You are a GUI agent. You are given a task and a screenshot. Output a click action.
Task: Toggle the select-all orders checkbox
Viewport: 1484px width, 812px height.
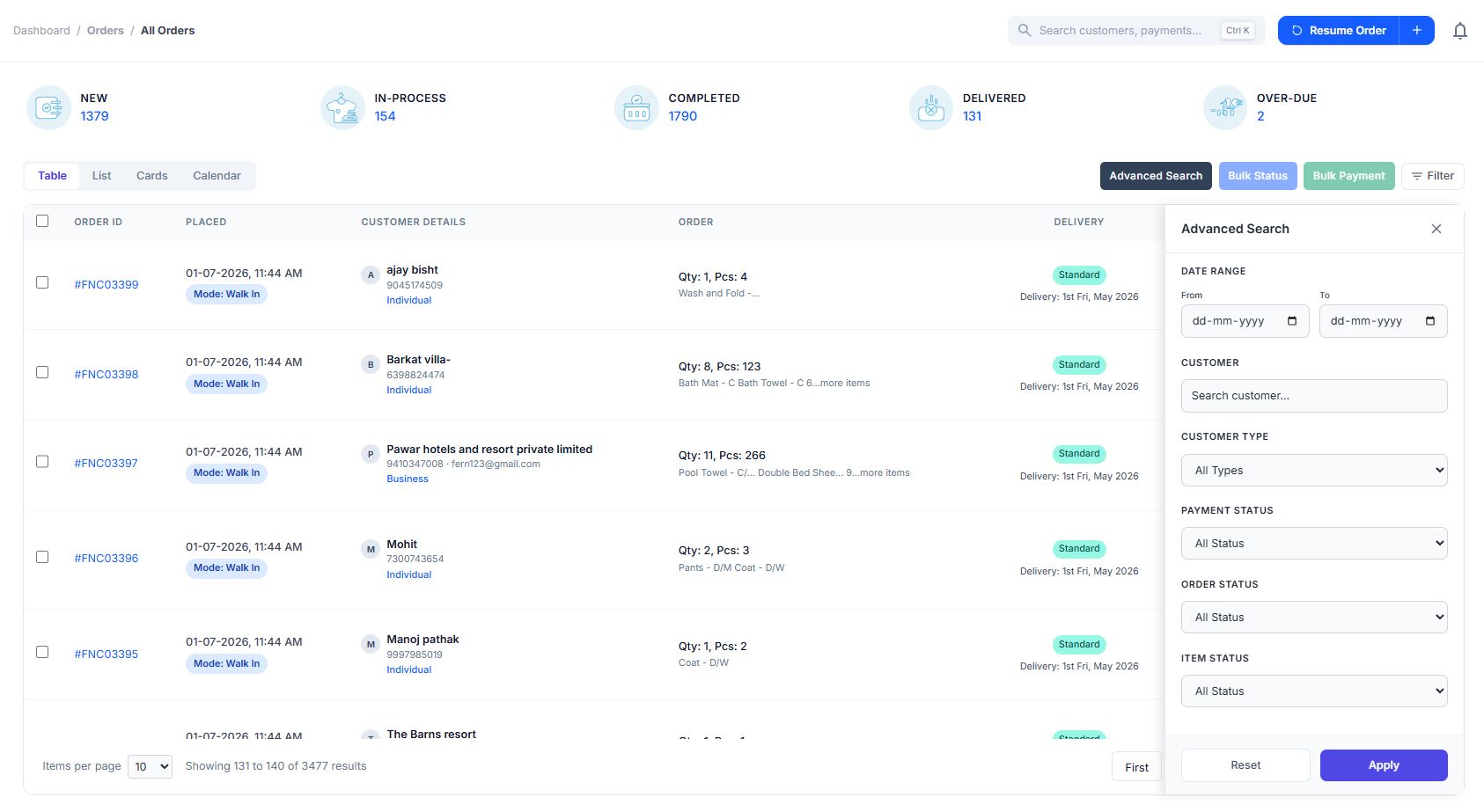click(42, 221)
